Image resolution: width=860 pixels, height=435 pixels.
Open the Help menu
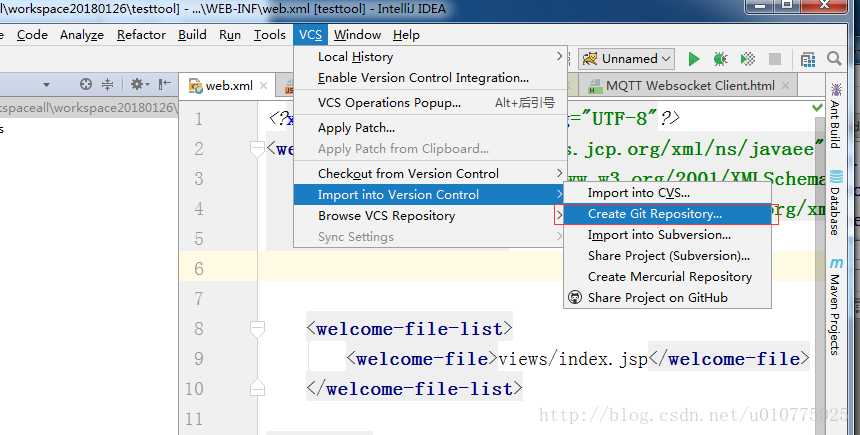tap(406, 35)
